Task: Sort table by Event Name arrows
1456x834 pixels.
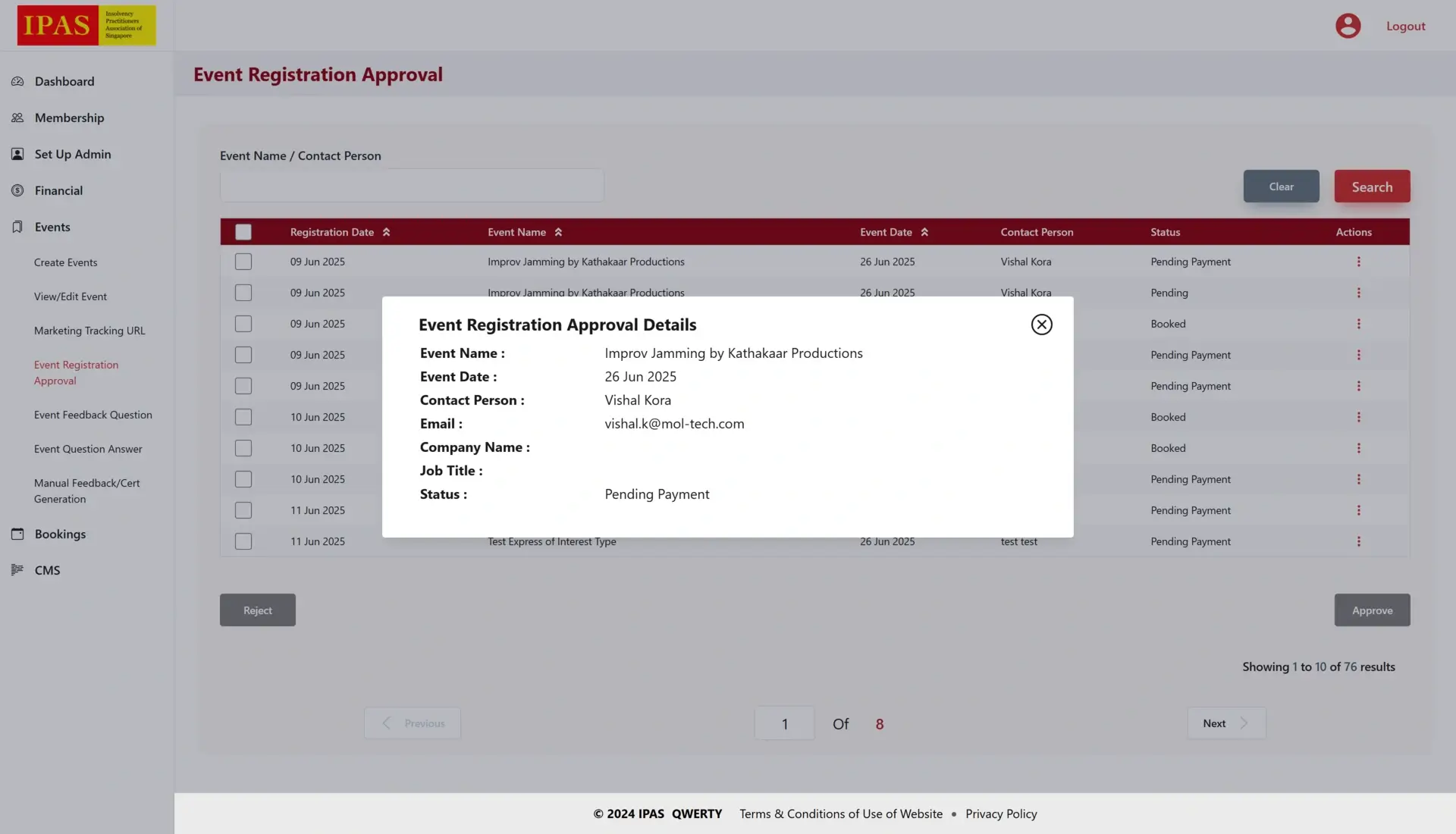Action: [558, 232]
